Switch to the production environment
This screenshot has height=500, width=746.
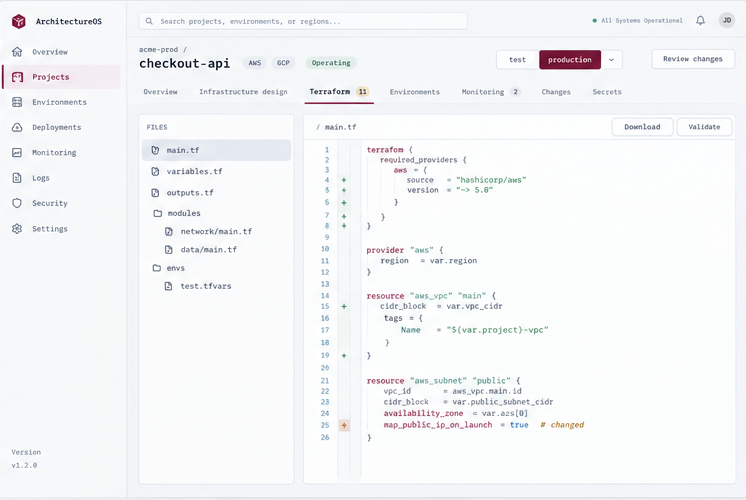pyautogui.click(x=570, y=60)
